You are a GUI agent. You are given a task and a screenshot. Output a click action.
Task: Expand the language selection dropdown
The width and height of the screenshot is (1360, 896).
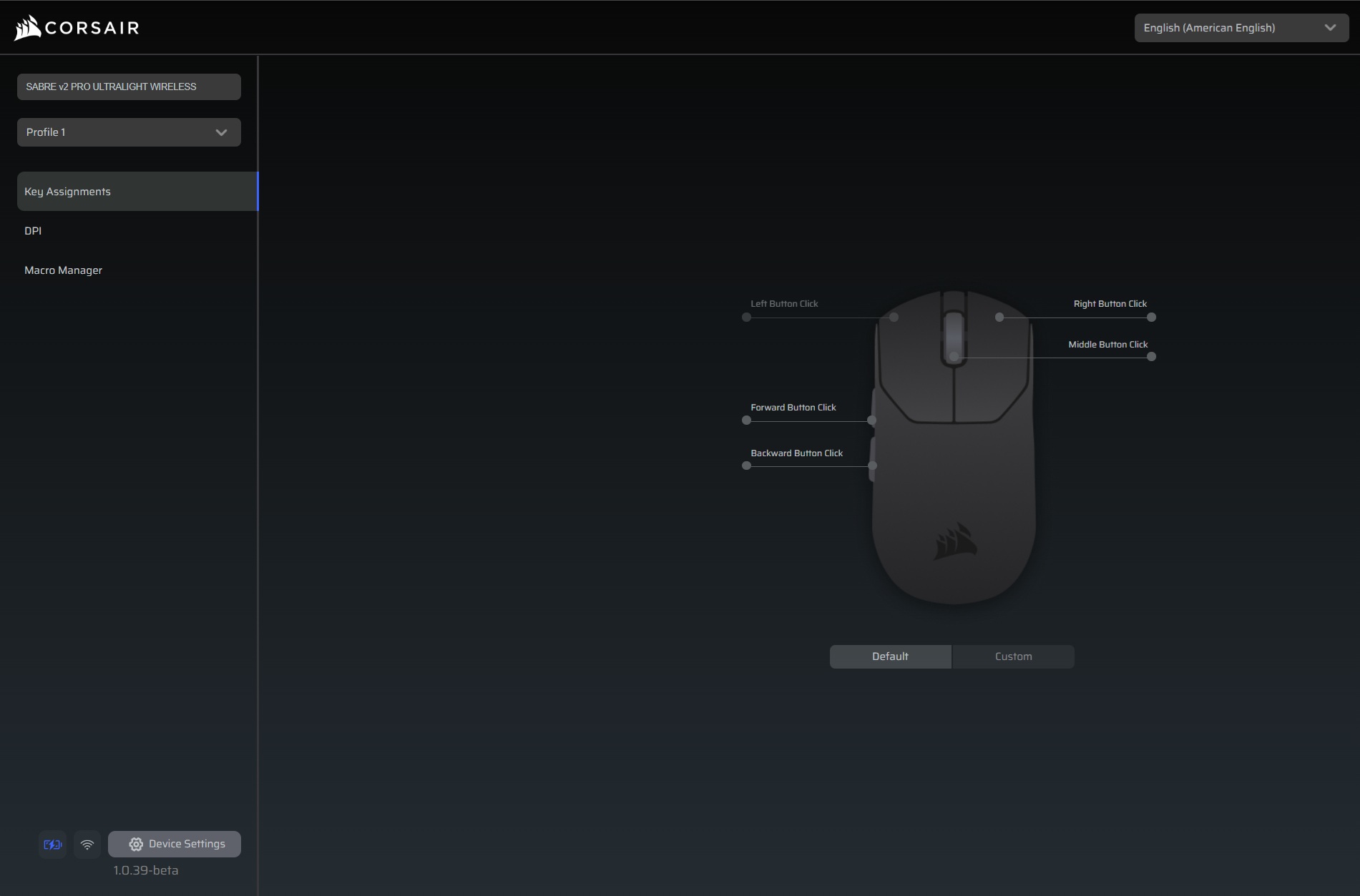[x=1241, y=28]
